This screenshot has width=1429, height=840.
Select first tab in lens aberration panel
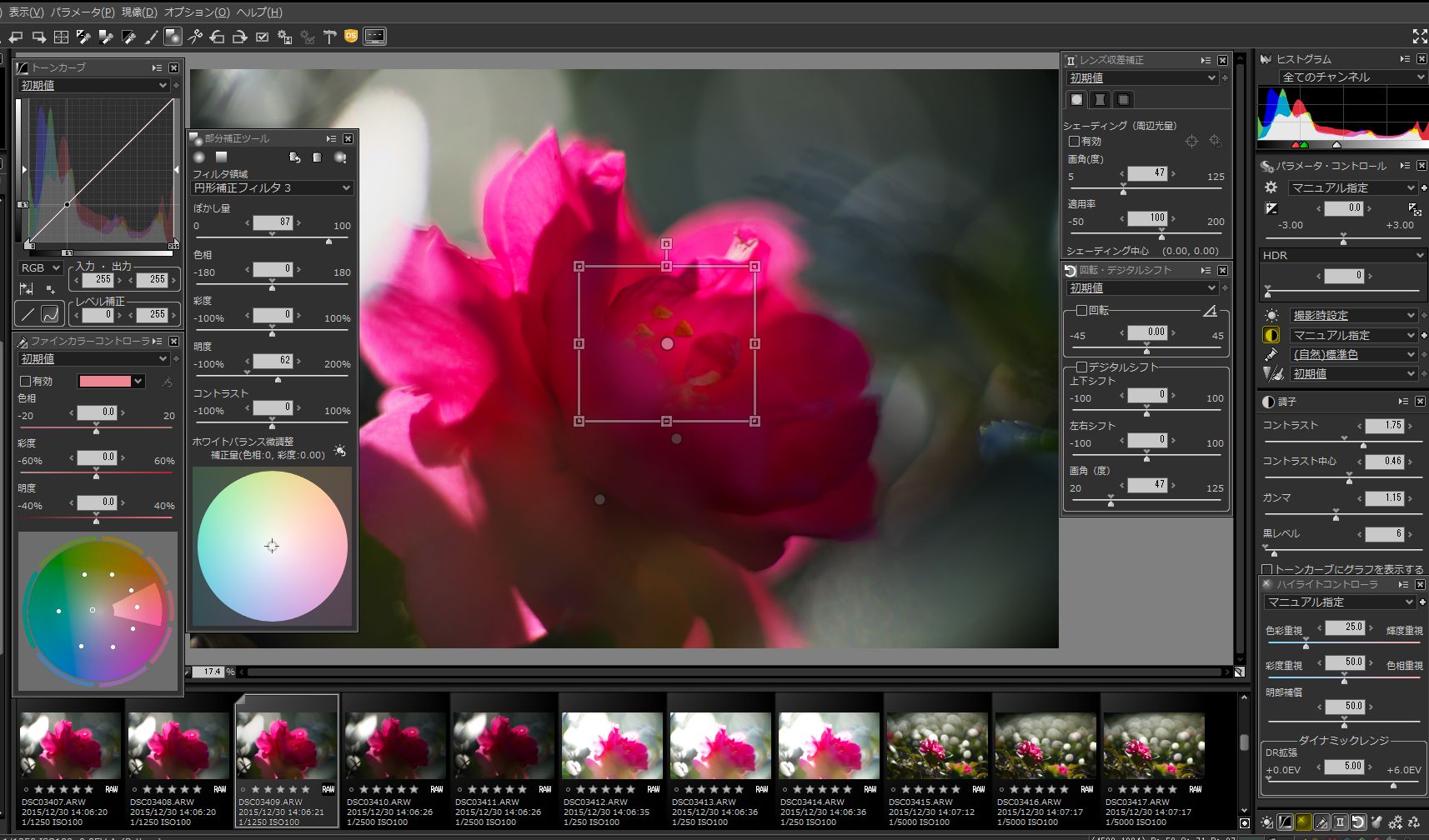[x=1076, y=100]
